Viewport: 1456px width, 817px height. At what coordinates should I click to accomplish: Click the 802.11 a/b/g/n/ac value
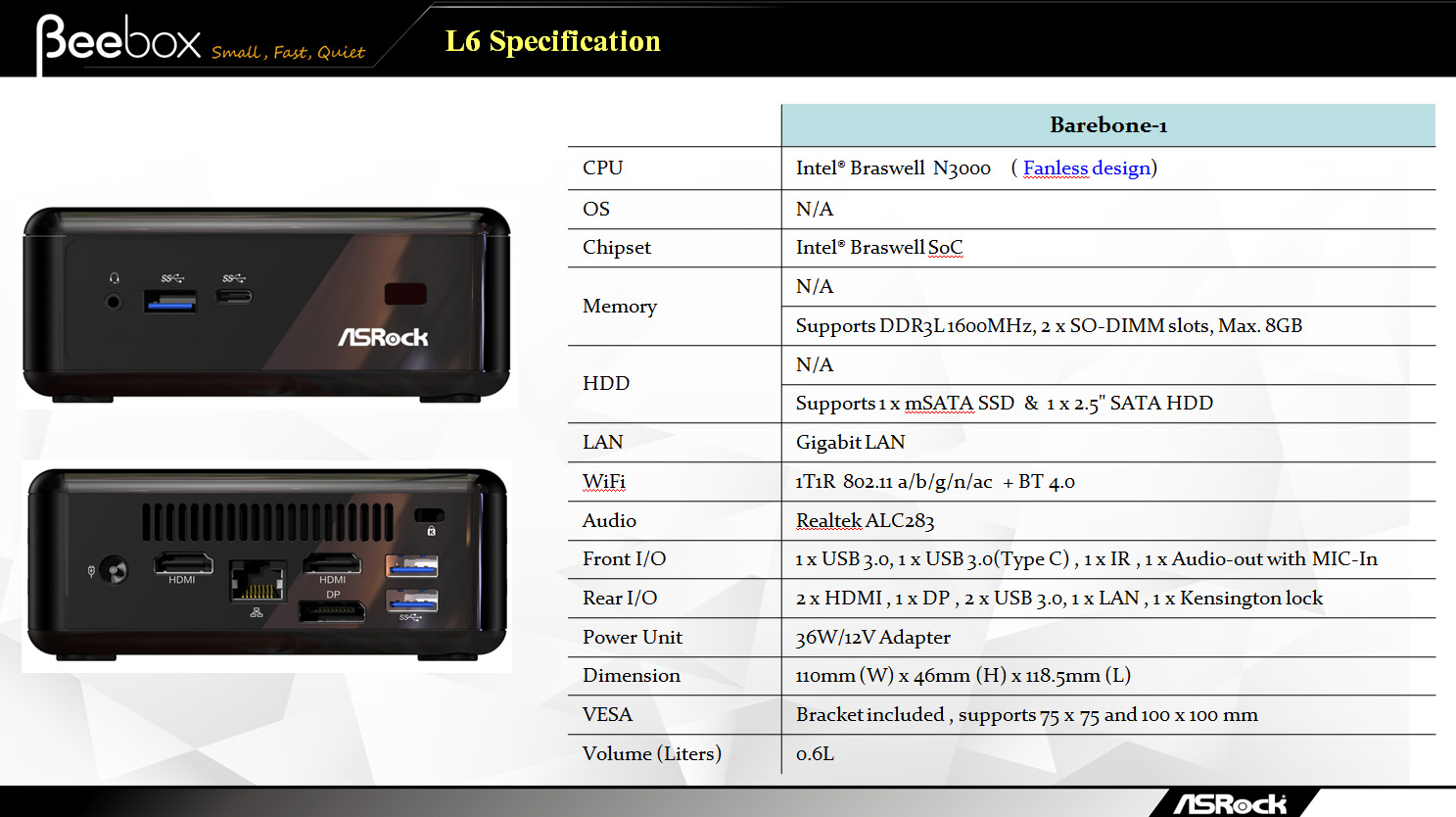click(935, 481)
